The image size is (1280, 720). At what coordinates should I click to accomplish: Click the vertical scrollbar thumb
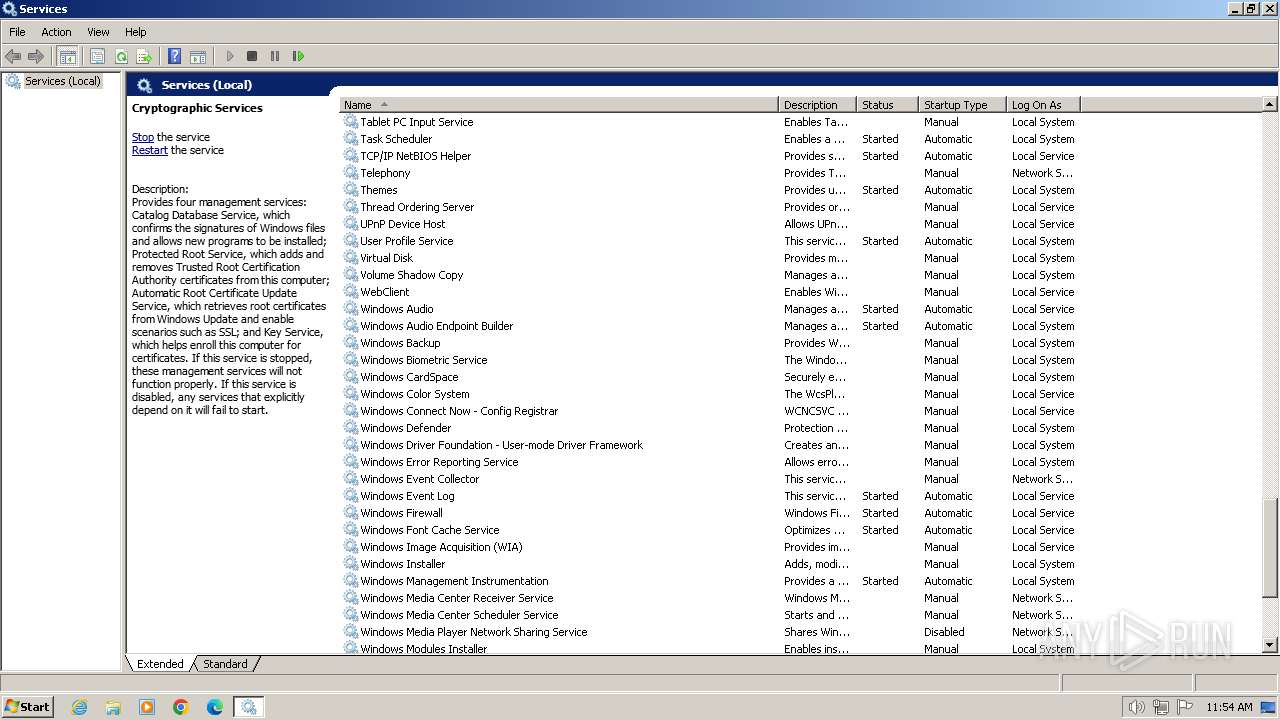1270,549
